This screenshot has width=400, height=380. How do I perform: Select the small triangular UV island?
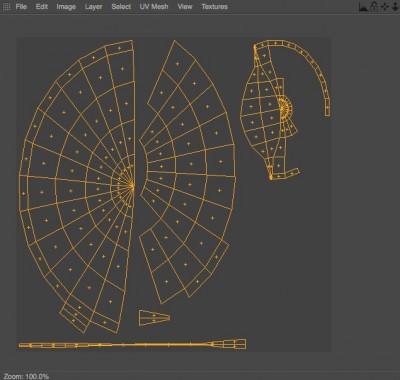[154, 318]
